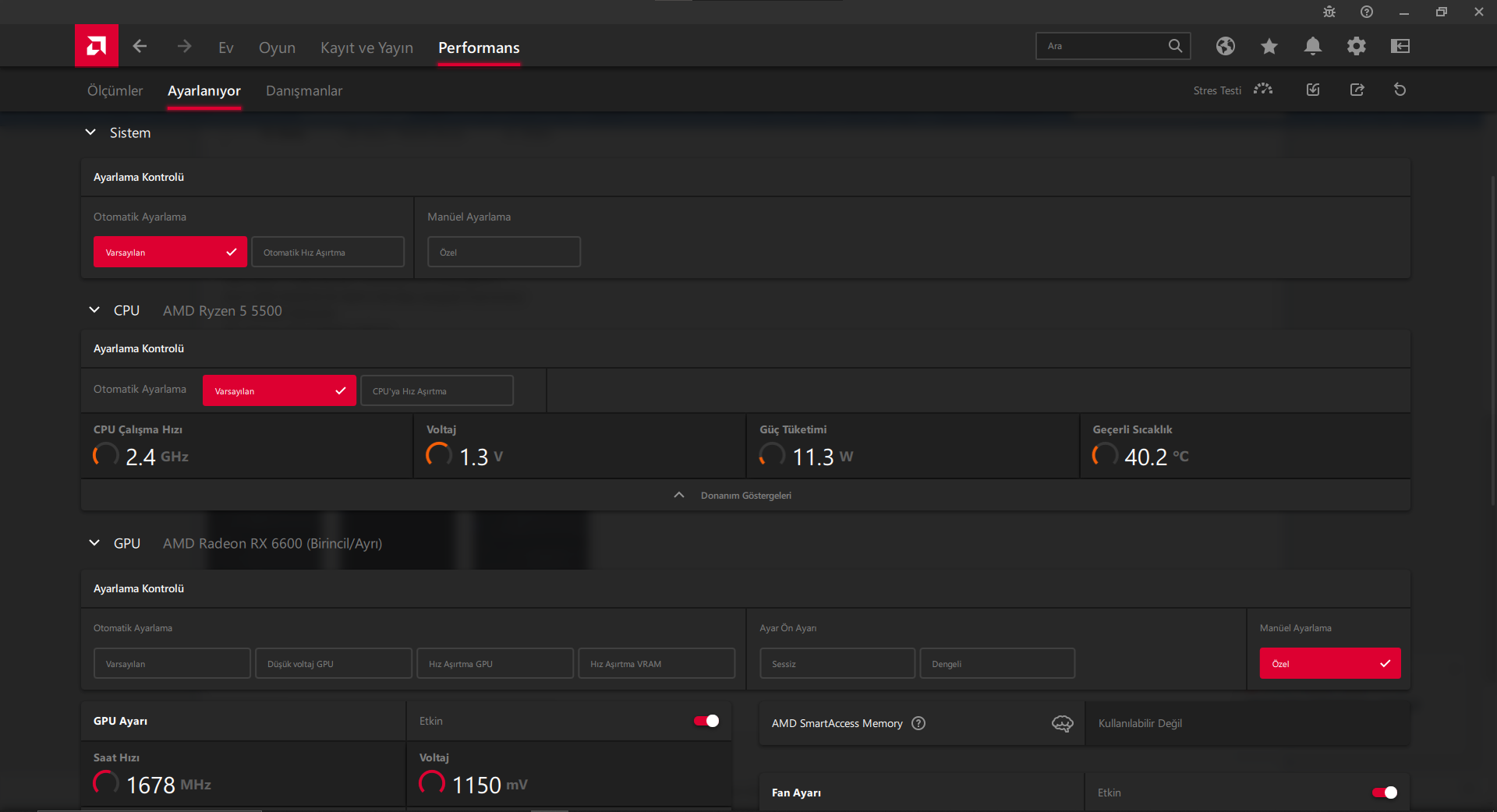Open favorites star icon
Screen dimensions: 1497x812
coord(1269,46)
